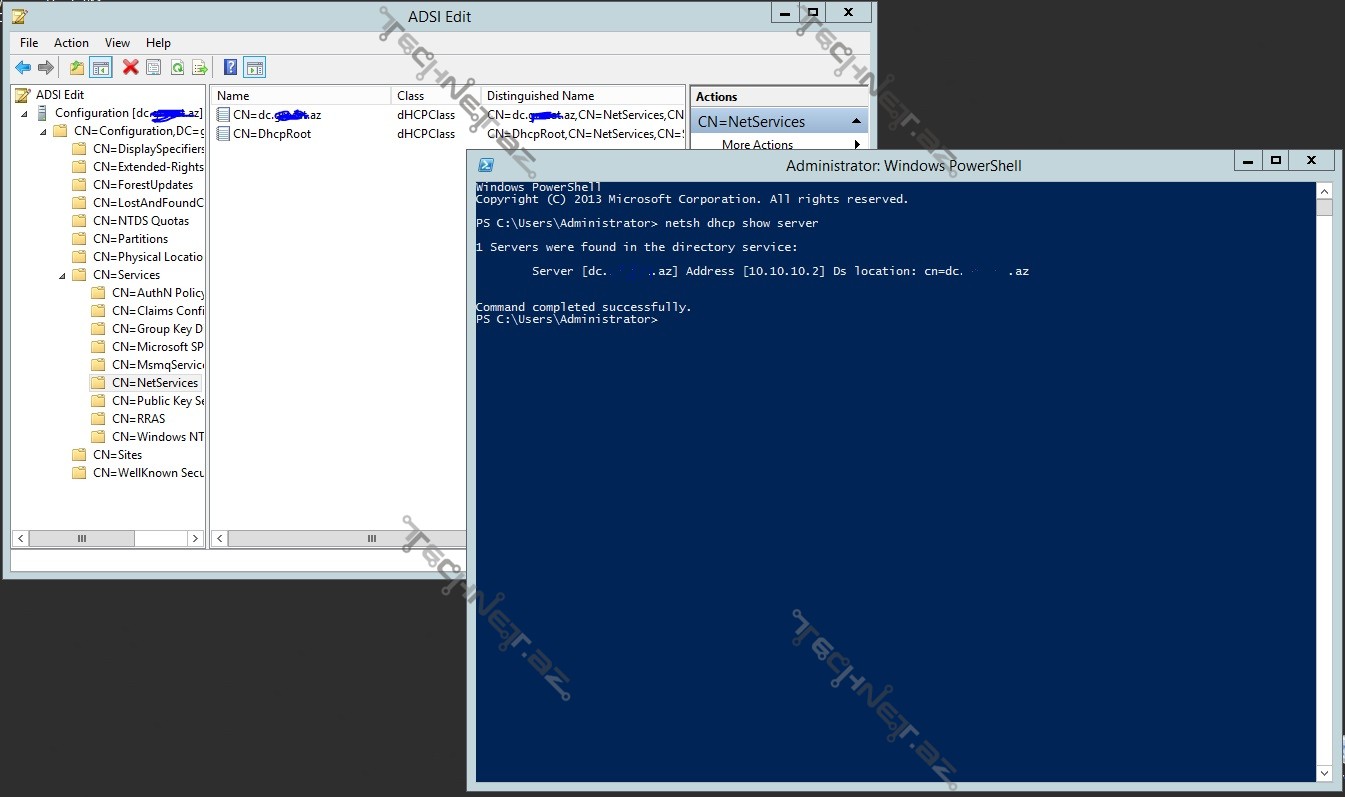Image resolution: width=1345 pixels, height=797 pixels.
Task: Click the Up one level folder icon
Action: (77, 68)
